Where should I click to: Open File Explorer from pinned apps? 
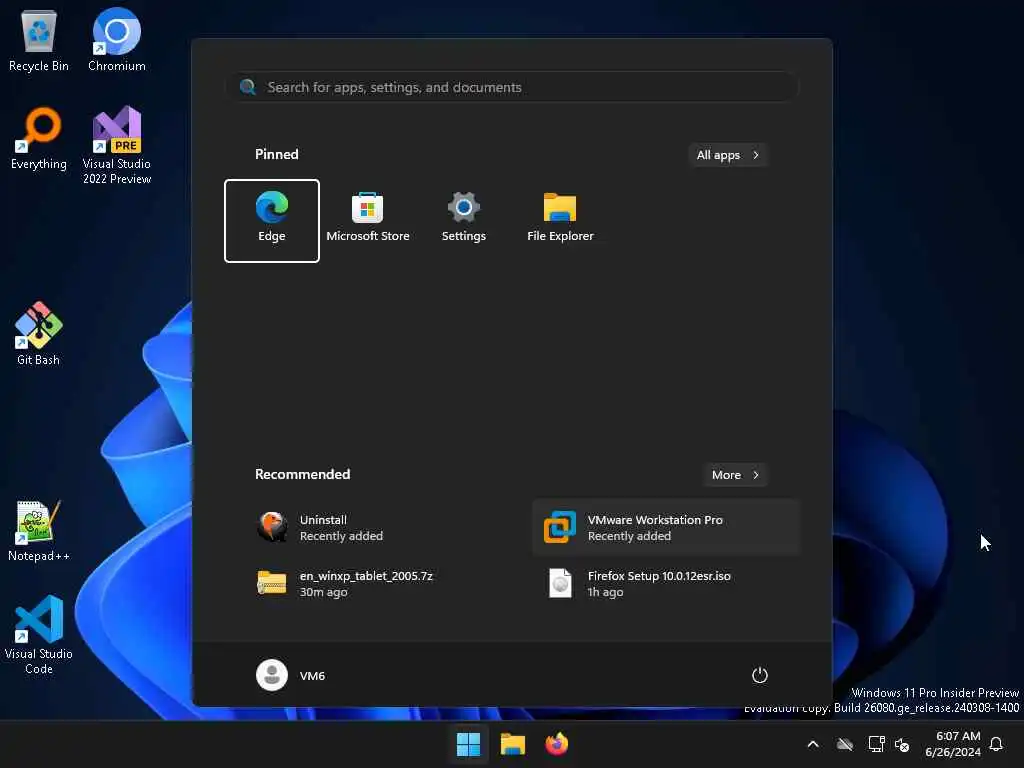pyautogui.click(x=560, y=221)
